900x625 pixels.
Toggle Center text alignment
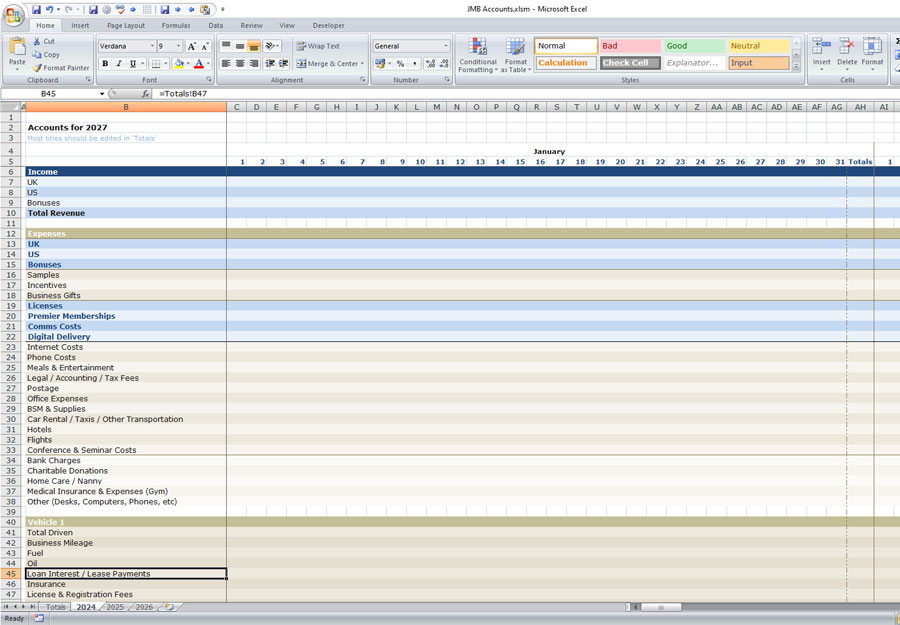[240, 64]
